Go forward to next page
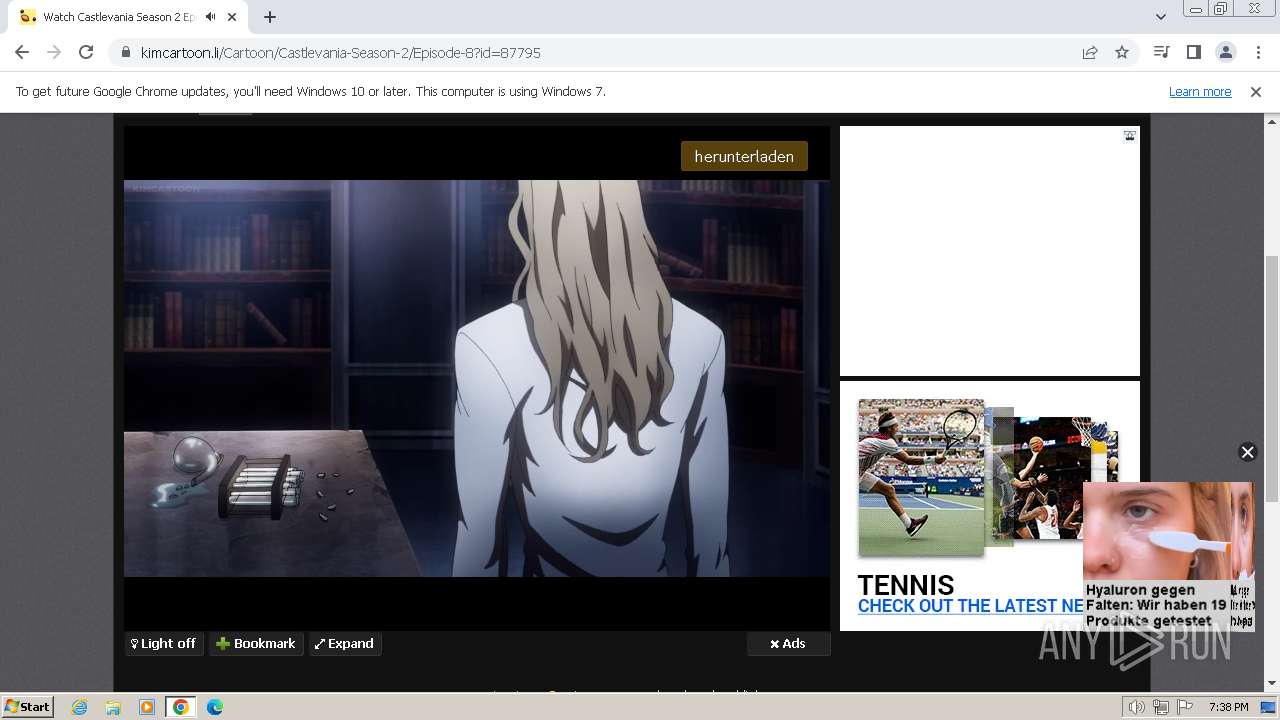The width and height of the screenshot is (1280, 720). tap(54, 52)
